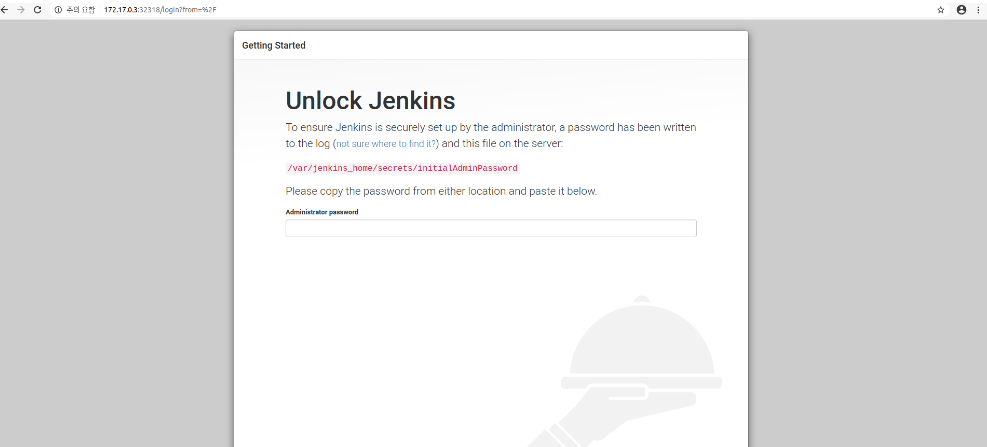Screen dimensions: 987x447
Task: Select the /var/jenkins_home/secrets/initialAdminPassword path text
Action: tap(402, 168)
